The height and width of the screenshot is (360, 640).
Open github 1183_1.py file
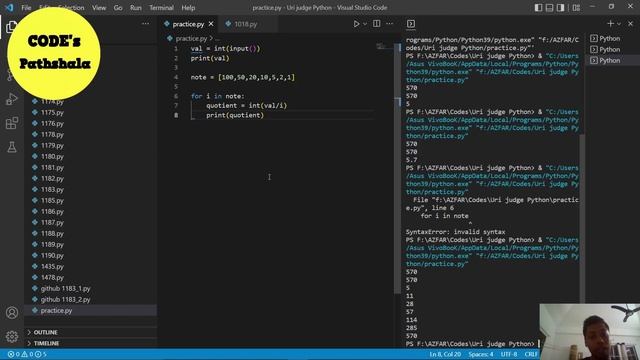tap(65, 289)
